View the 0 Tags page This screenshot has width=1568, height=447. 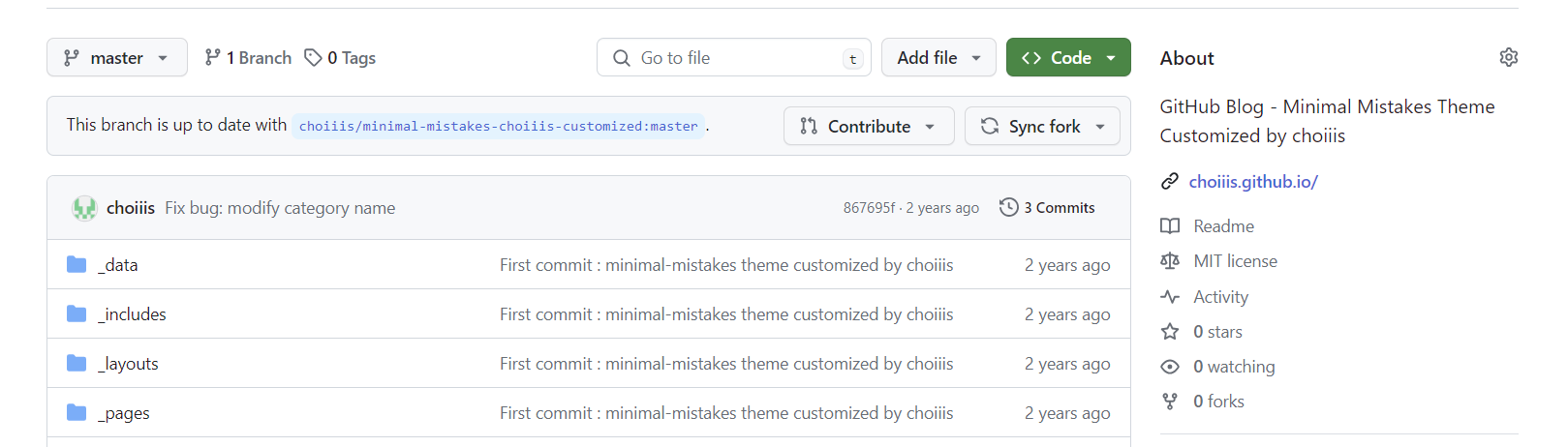[340, 58]
